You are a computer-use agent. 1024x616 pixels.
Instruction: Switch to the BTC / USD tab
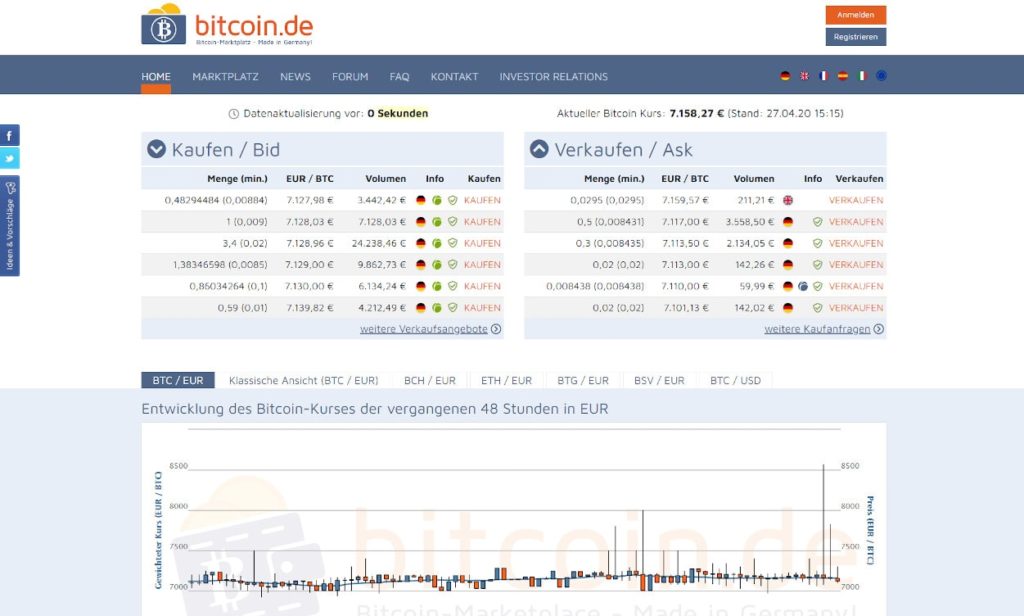[x=735, y=380]
